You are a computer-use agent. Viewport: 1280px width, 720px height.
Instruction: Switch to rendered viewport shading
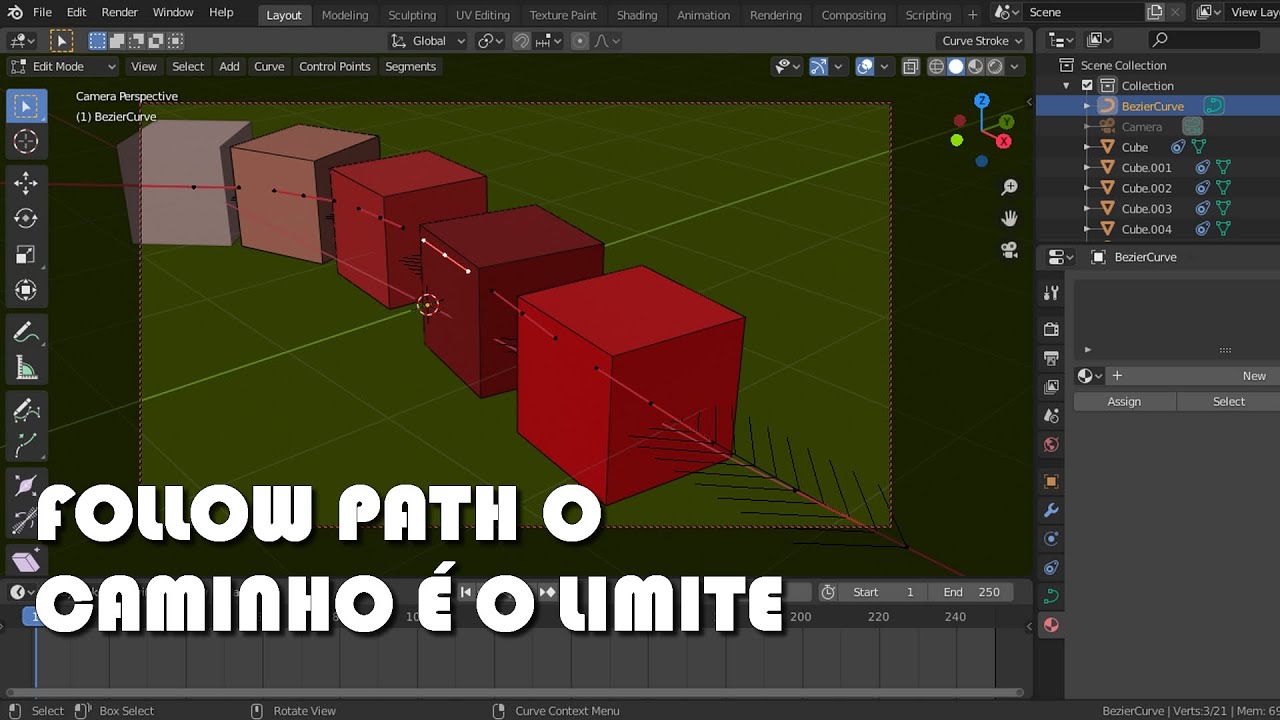pos(995,67)
